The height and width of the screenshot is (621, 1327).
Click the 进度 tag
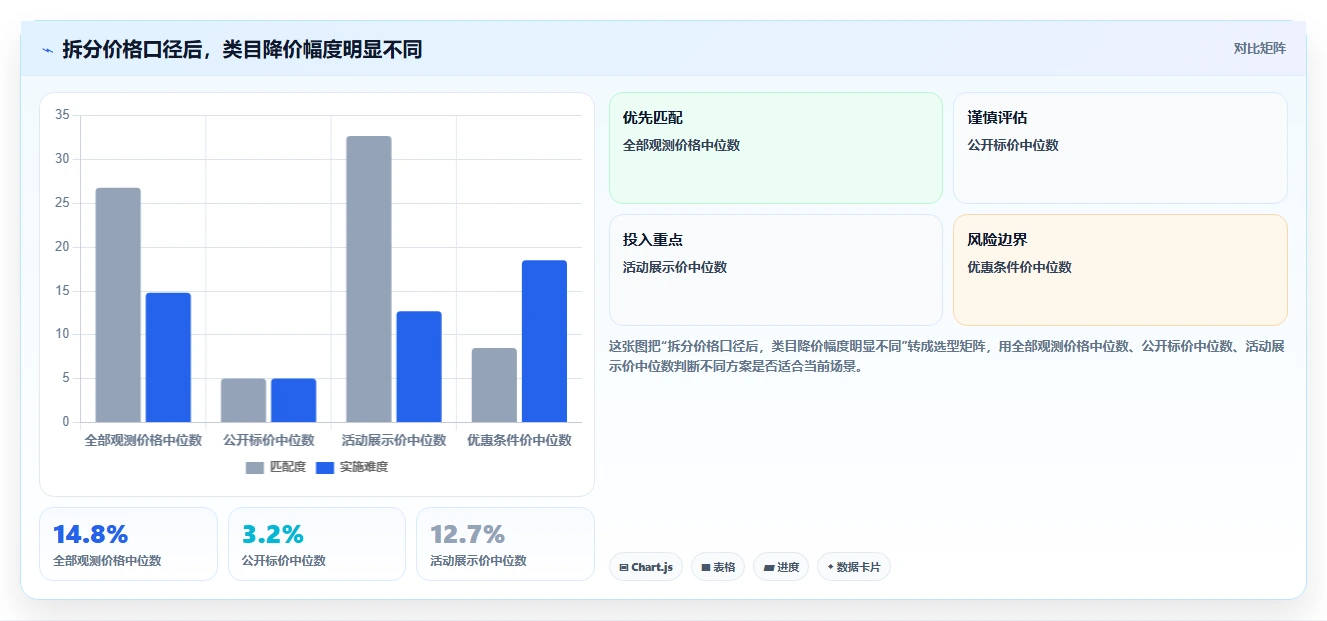[x=781, y=567]
